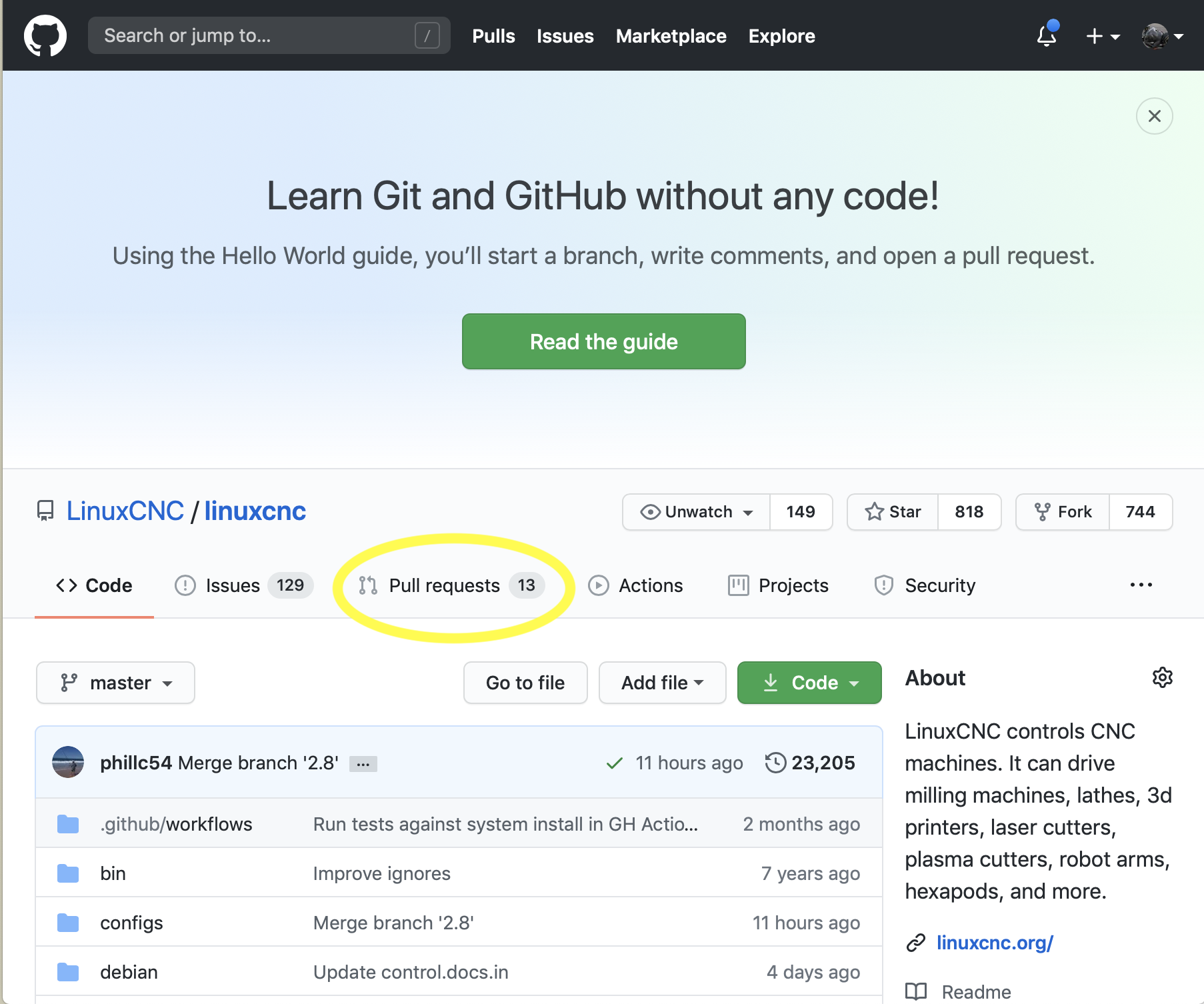Open the GitHub Octocat home logo
This screenshot has width=1204, height=1004.
click(x=45, y=36)
